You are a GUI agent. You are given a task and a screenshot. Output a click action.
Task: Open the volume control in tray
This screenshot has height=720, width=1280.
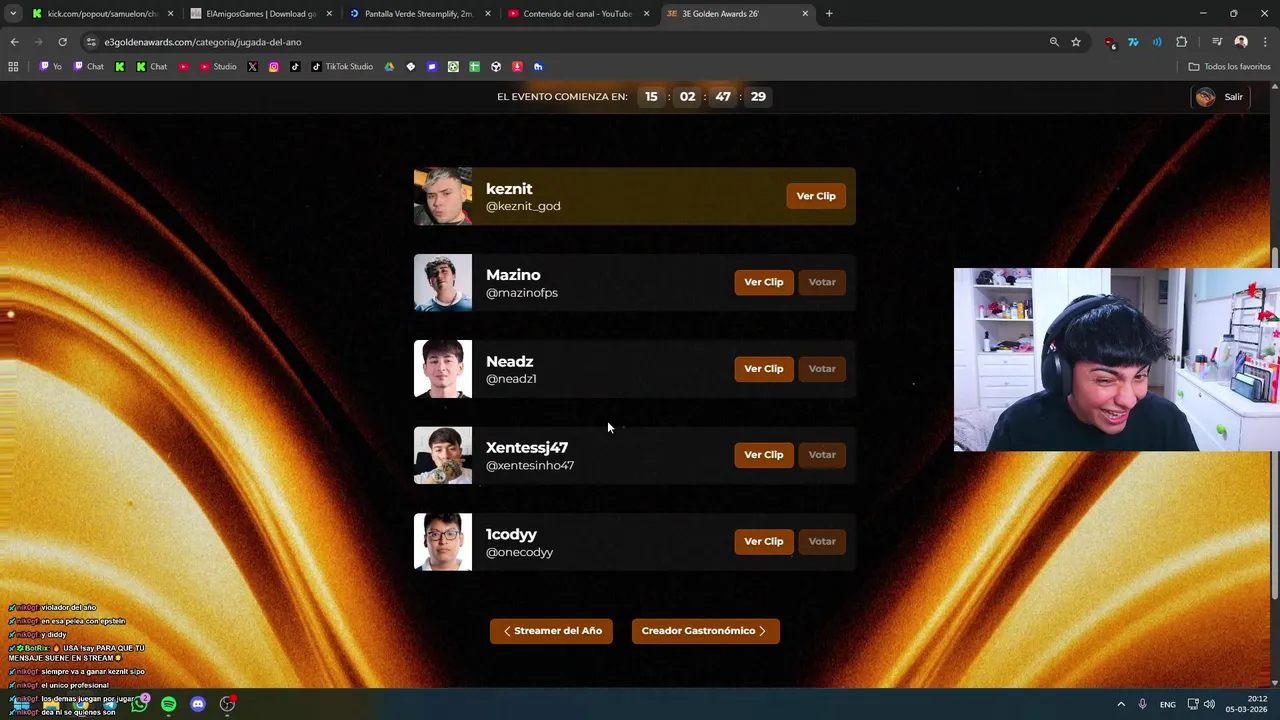point(1209,704)
